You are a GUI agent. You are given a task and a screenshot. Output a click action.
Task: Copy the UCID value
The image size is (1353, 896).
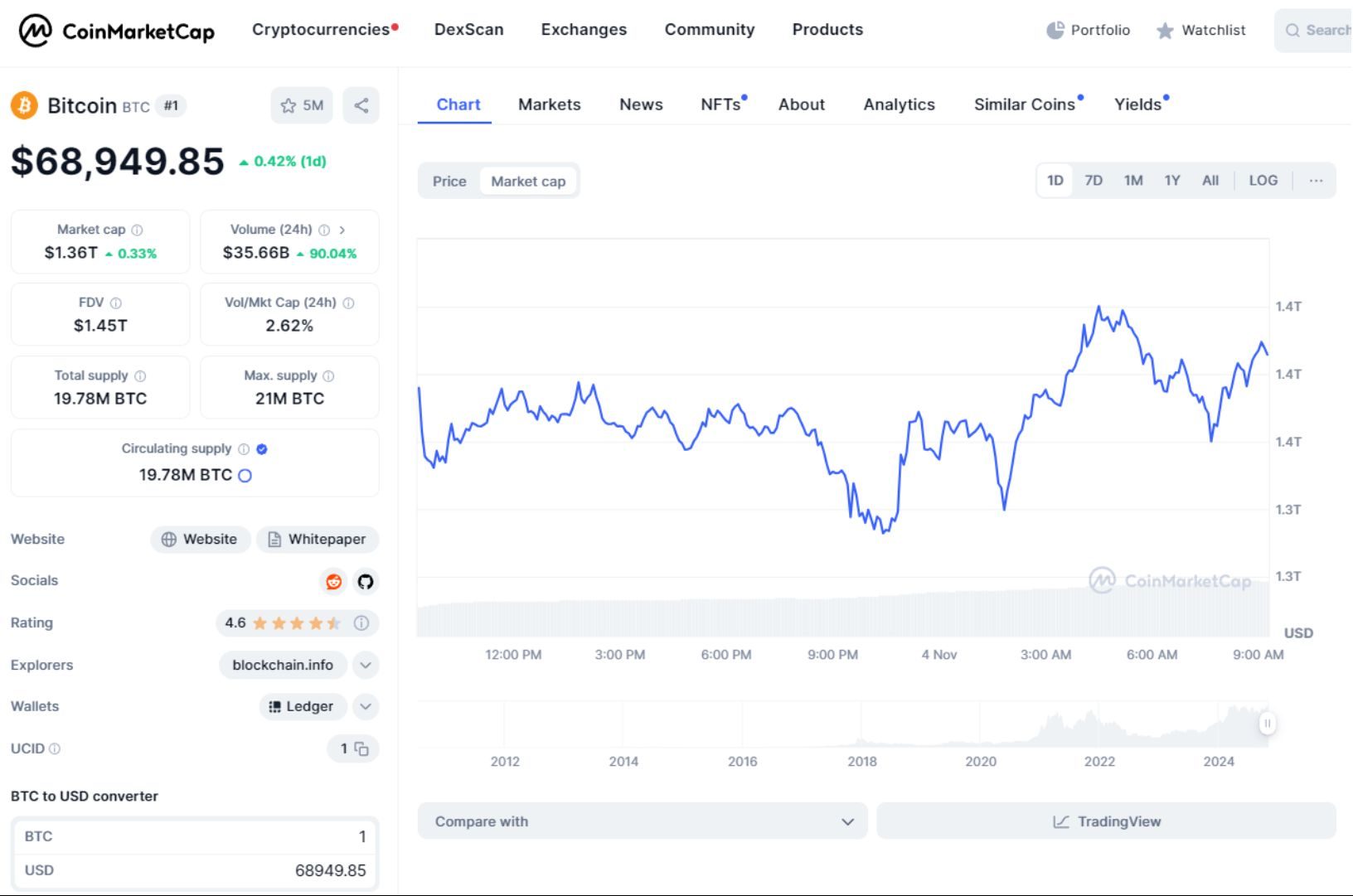pos(362,748)
